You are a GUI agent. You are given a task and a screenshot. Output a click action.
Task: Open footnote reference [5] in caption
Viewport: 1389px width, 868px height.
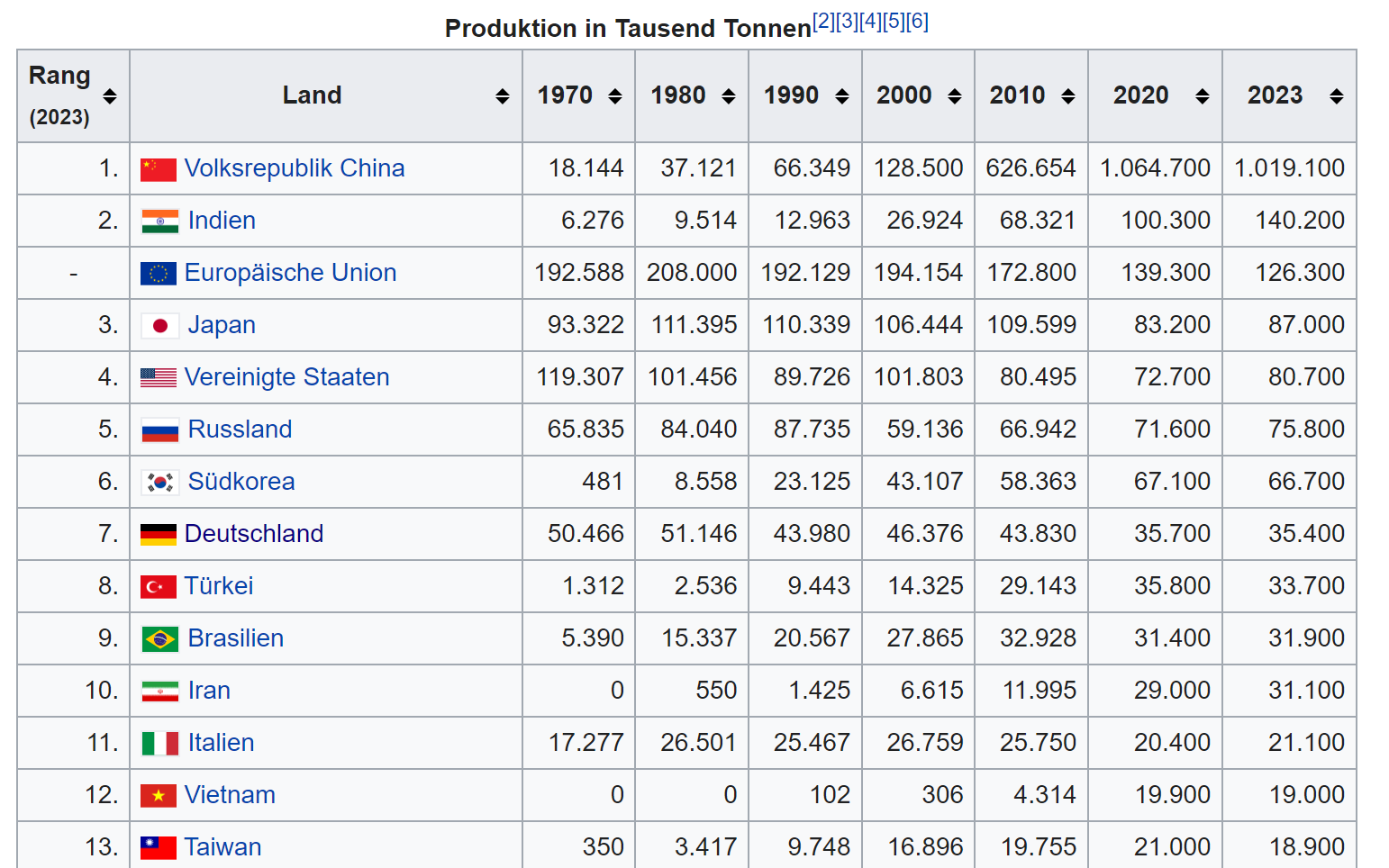click(x=894, y=22)
